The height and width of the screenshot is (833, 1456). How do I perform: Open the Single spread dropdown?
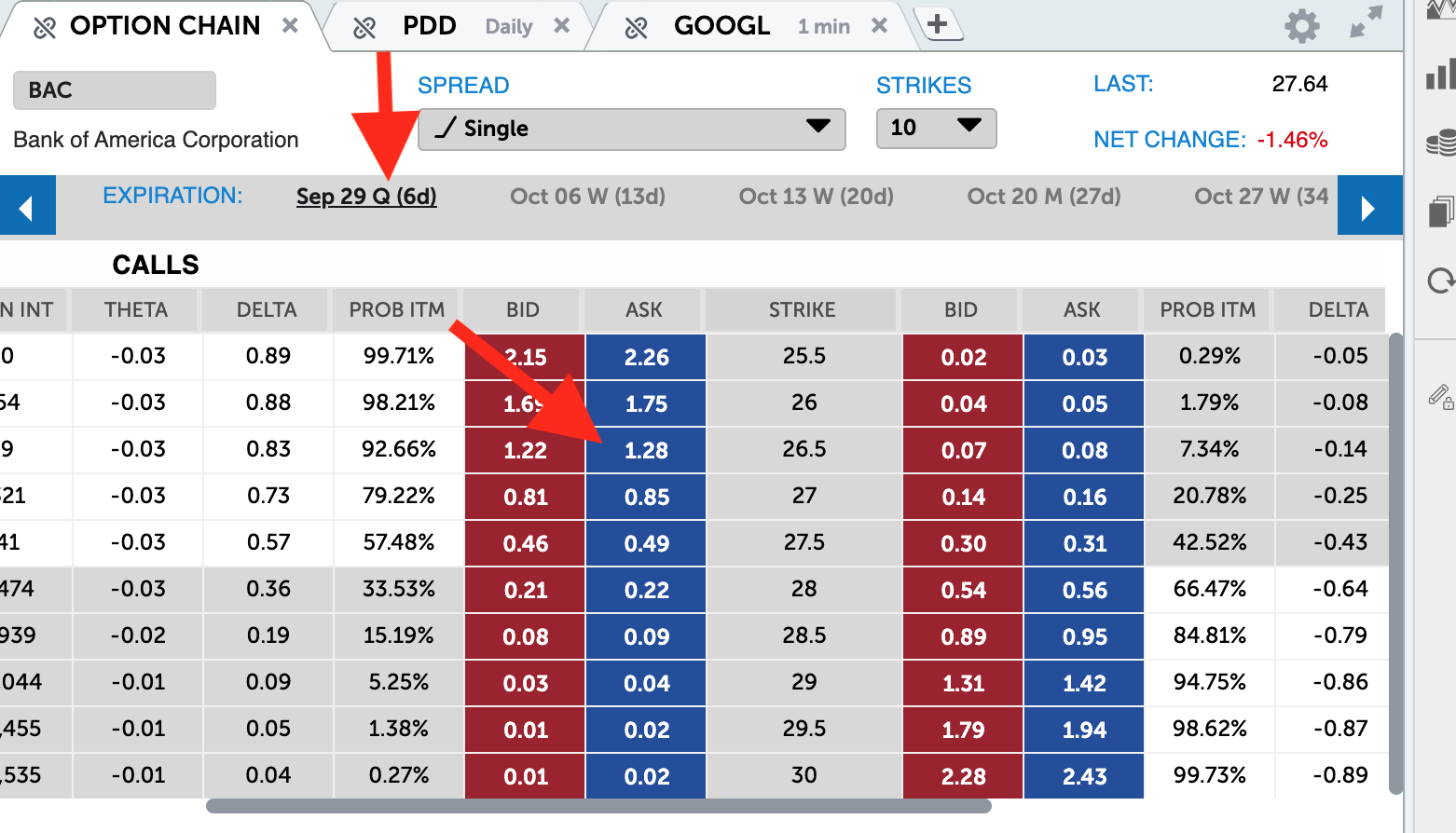click(631, 129)
